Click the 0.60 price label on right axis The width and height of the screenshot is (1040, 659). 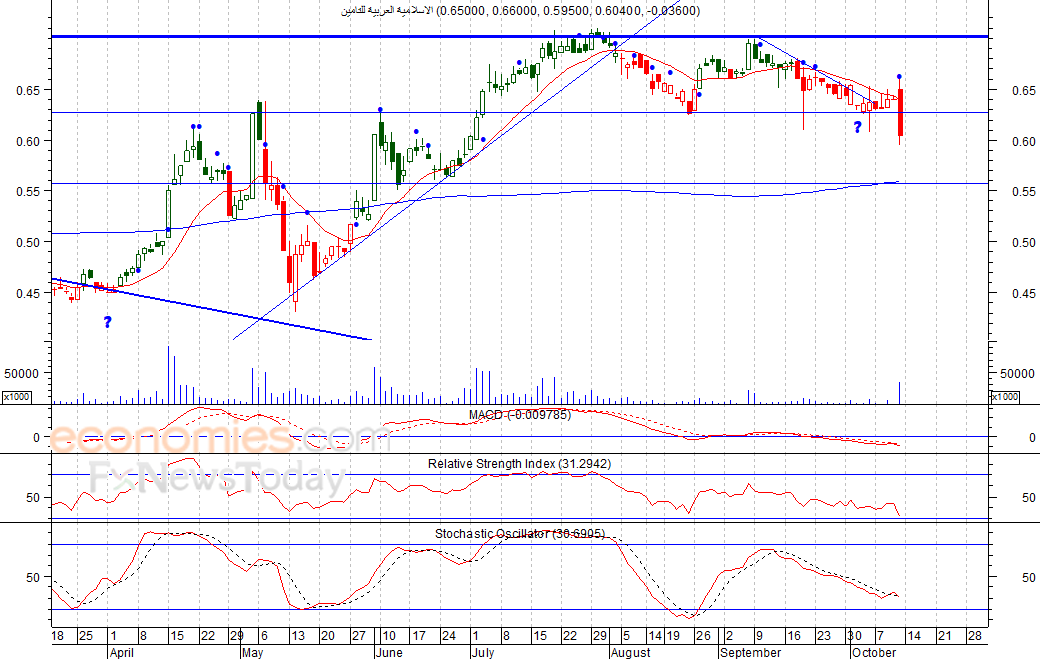pos(1023,141)
